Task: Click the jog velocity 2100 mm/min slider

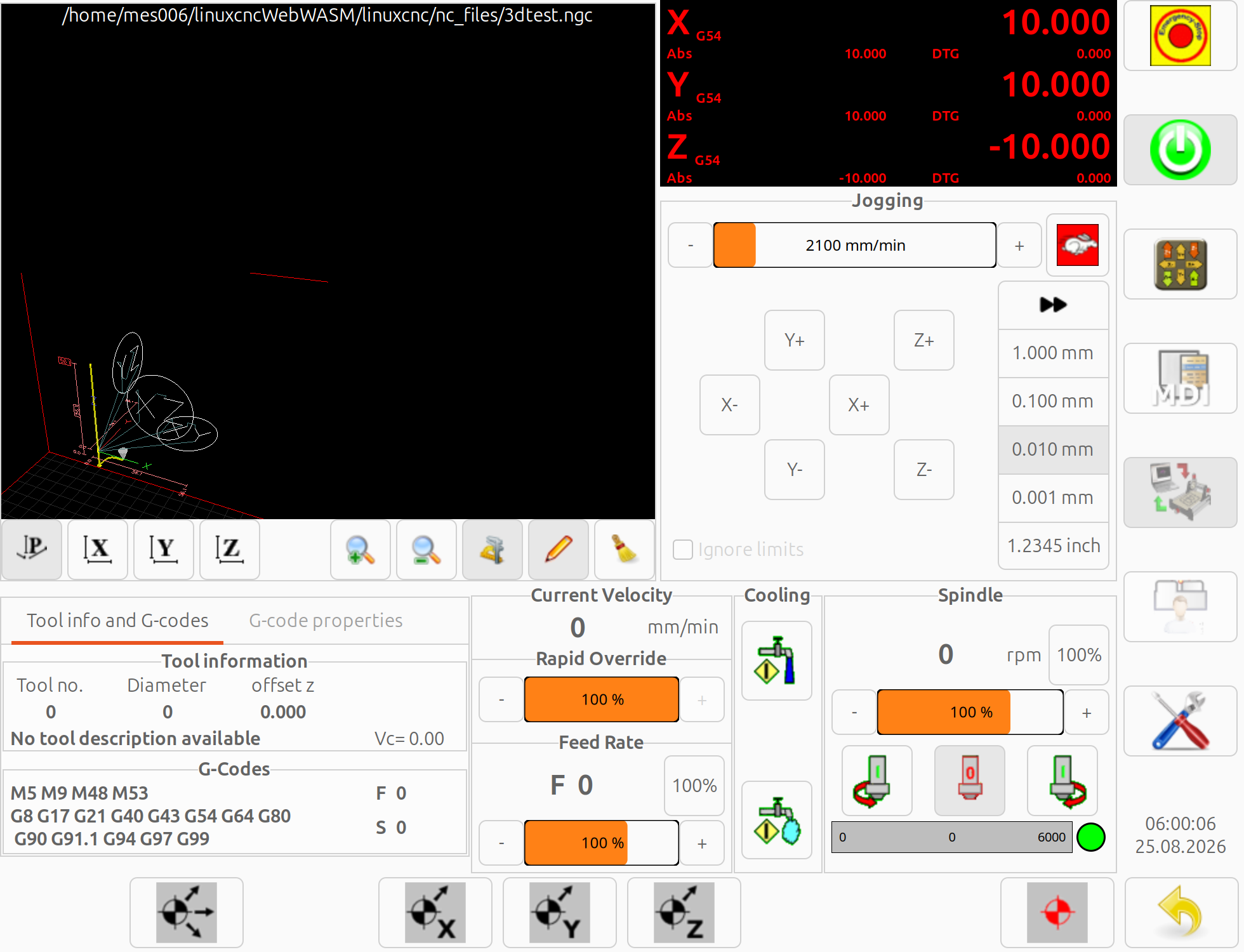Action: 855,245
